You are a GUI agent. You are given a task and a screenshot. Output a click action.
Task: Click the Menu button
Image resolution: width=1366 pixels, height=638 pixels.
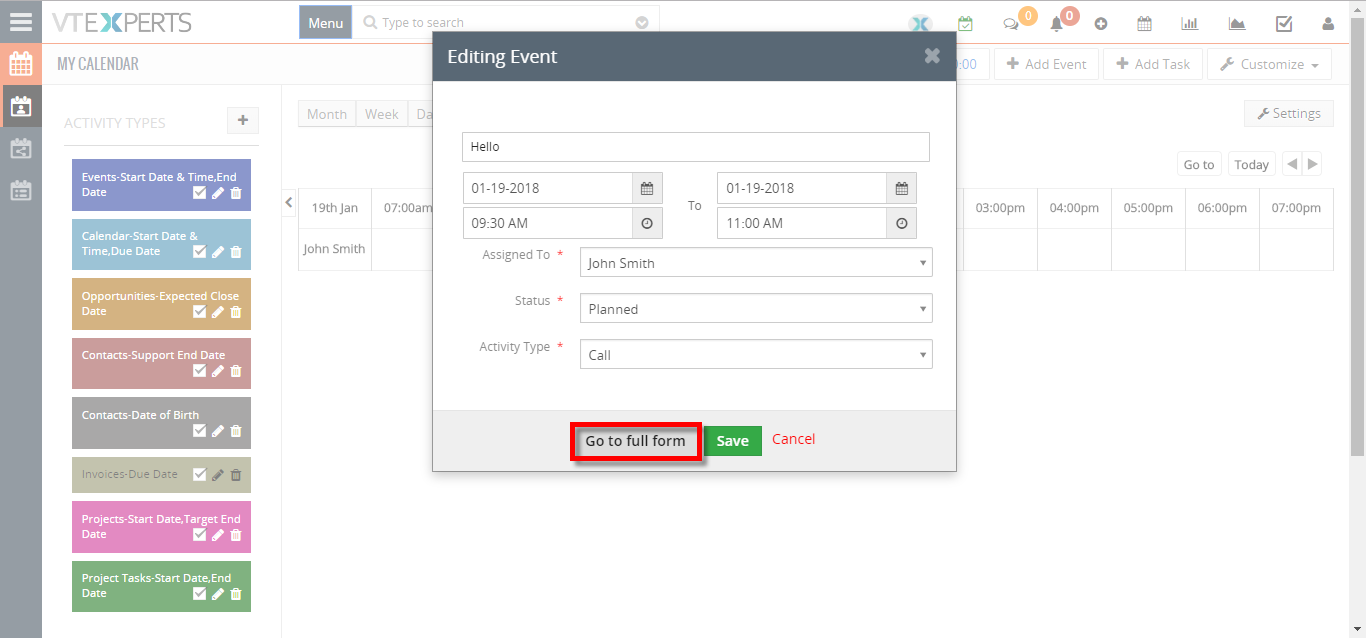[x=326, y=23]
